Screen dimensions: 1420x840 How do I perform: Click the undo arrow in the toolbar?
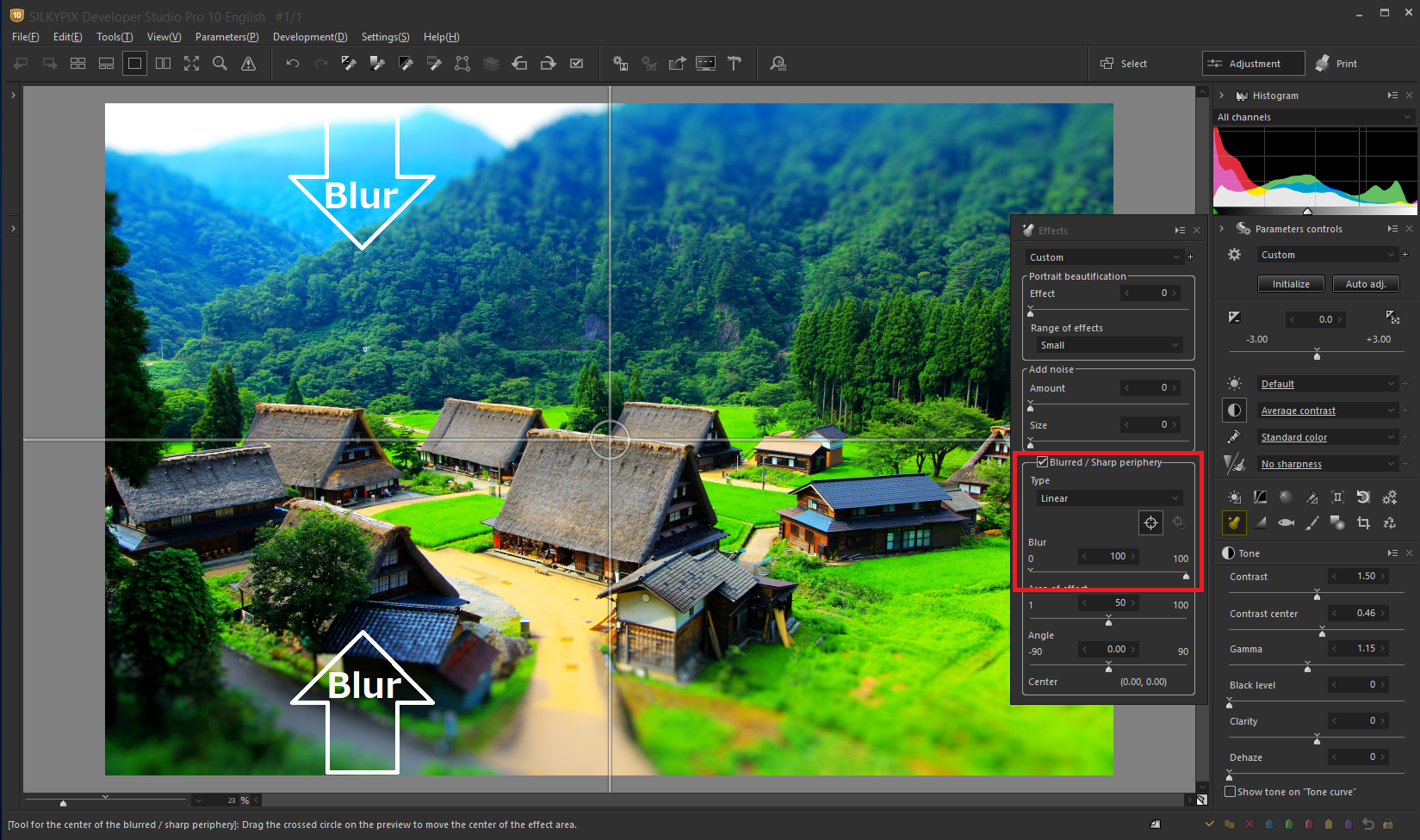click(x=293, y=64)
